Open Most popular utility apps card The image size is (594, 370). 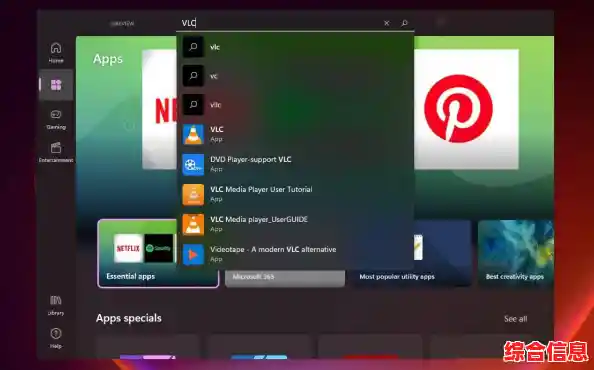click(x=412, y=253)
